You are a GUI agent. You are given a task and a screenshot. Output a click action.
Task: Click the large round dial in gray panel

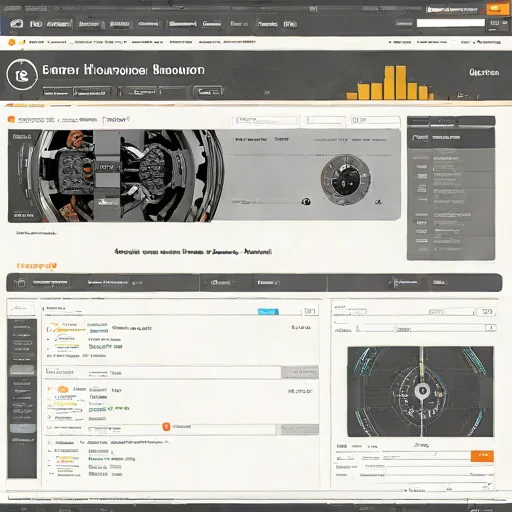pyautogui.click(x=346, y=179)
